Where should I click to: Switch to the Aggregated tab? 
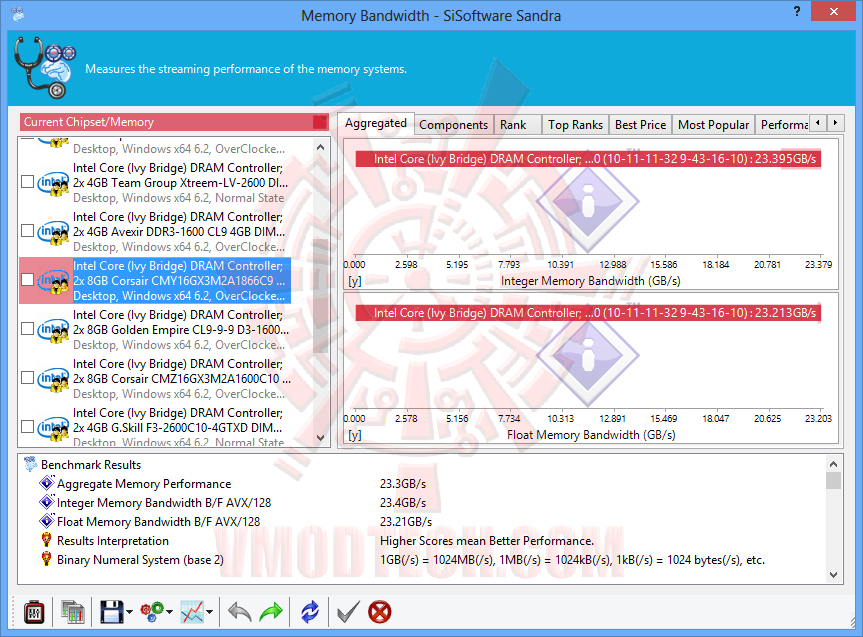click(x=375, y=123)
